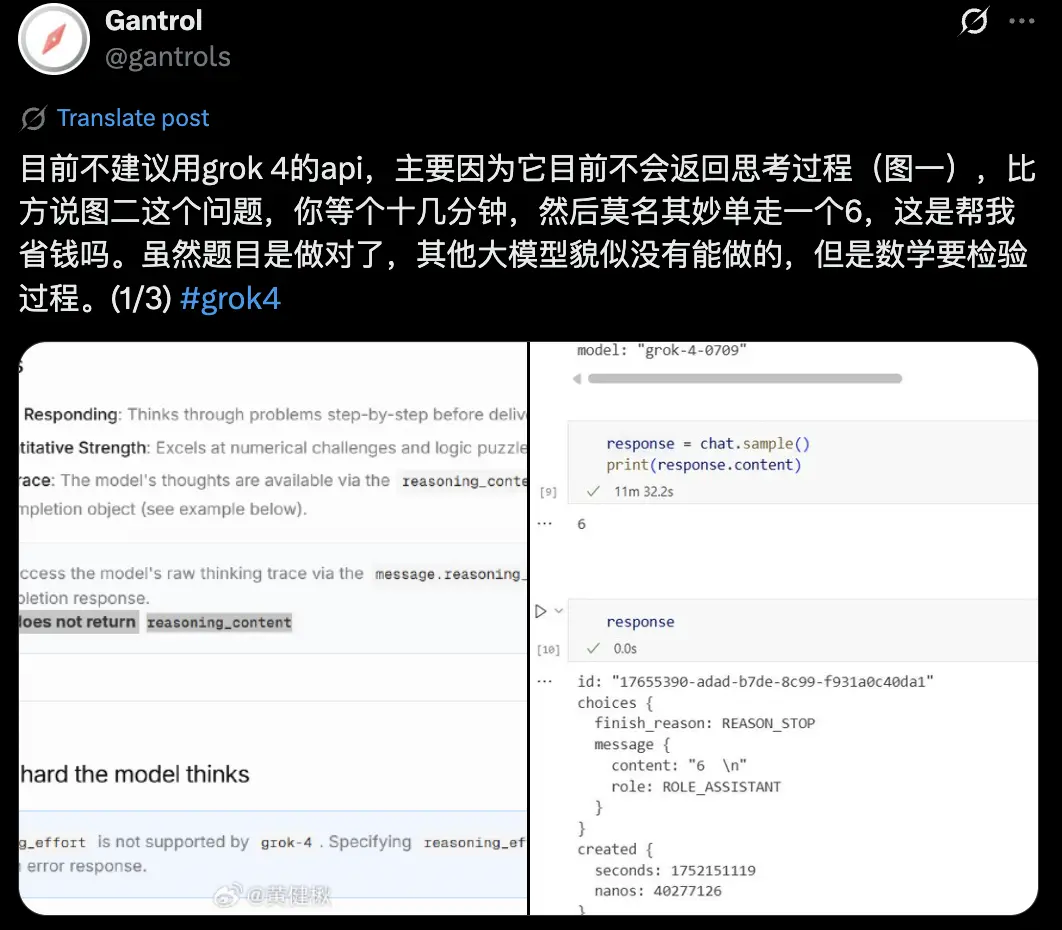This screenshot has width=1062, height=930.
Task: Click the horizontal scrollbar under model output
Action: pyautogui.click(x=745, y=379)
